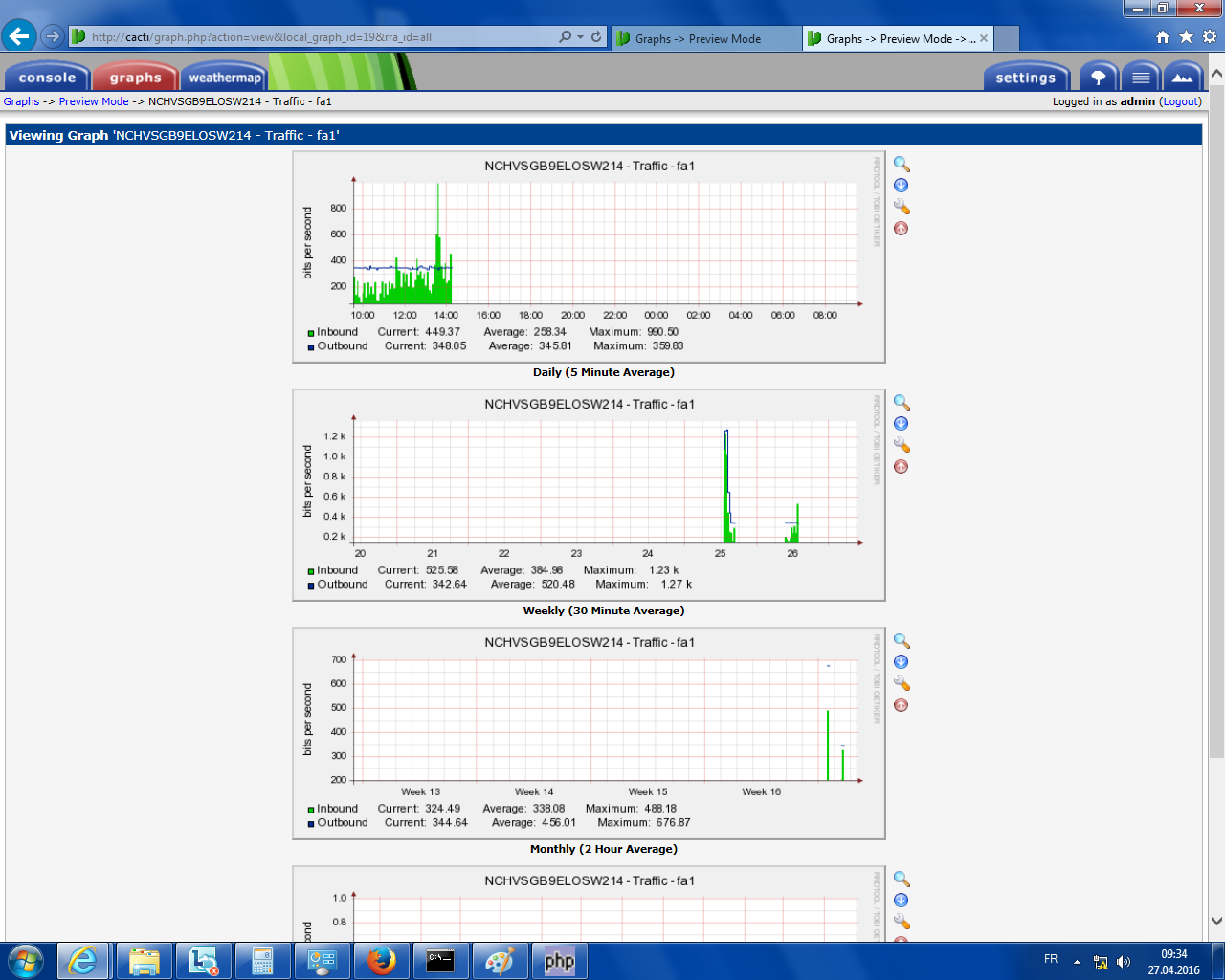Screen dimensions: 1225x980
Task: Click scrollbar up arrow button
Action: point(1216,73)
